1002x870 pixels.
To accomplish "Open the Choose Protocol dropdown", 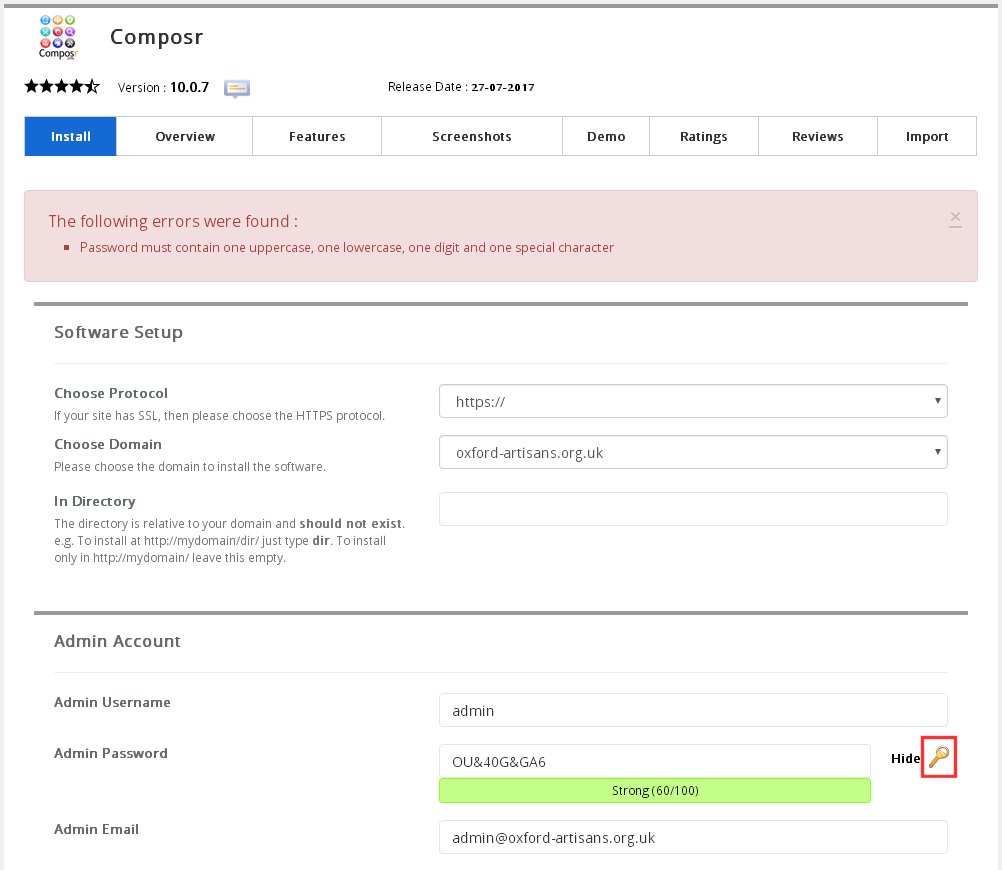I will (693, 402).
